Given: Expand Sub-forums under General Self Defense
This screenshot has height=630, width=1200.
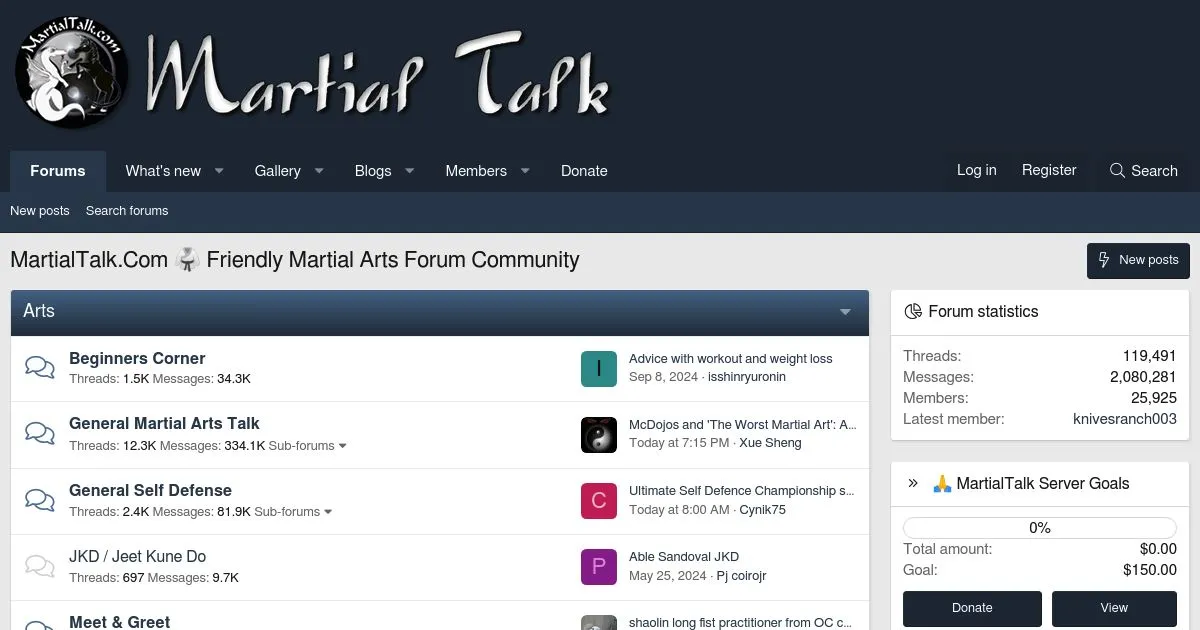Looking at the screenshot, I should 293,511.
